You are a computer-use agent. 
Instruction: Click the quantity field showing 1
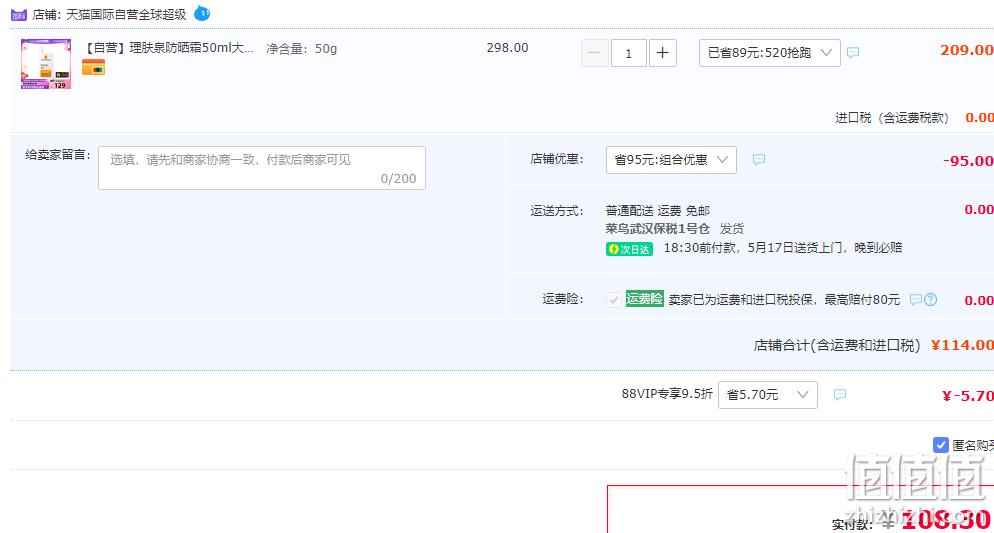click(629, 53)
